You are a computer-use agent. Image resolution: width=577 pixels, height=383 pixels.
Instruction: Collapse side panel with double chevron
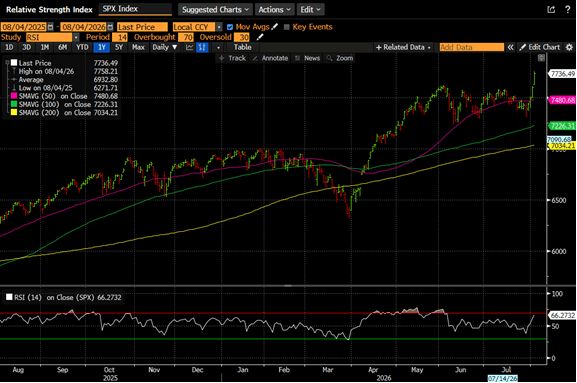point(510,47)
